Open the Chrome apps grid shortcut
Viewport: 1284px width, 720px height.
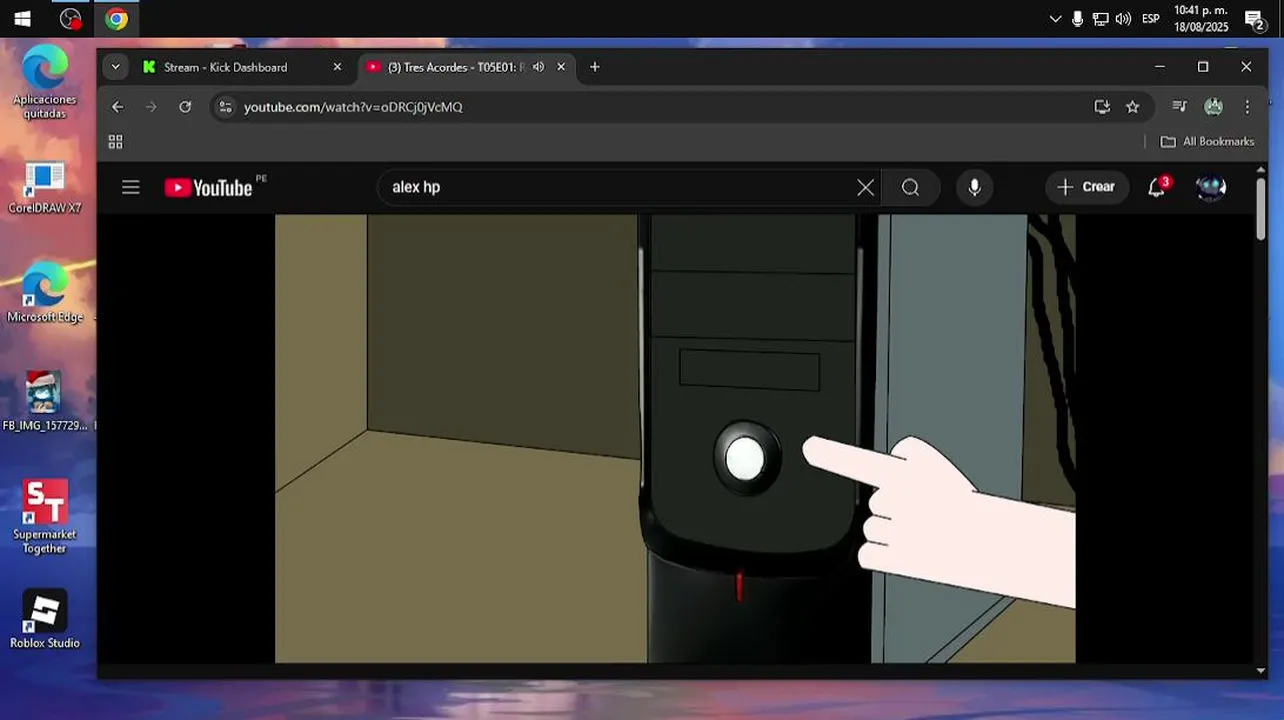(115, 142)
